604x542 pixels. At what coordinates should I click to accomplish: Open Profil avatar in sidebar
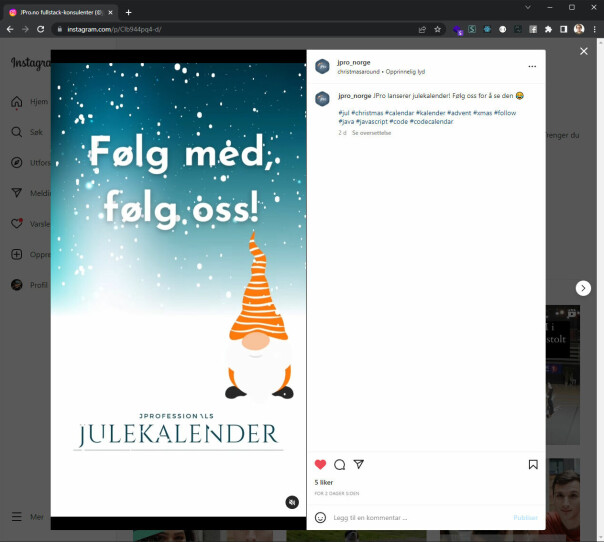[17, 285]
